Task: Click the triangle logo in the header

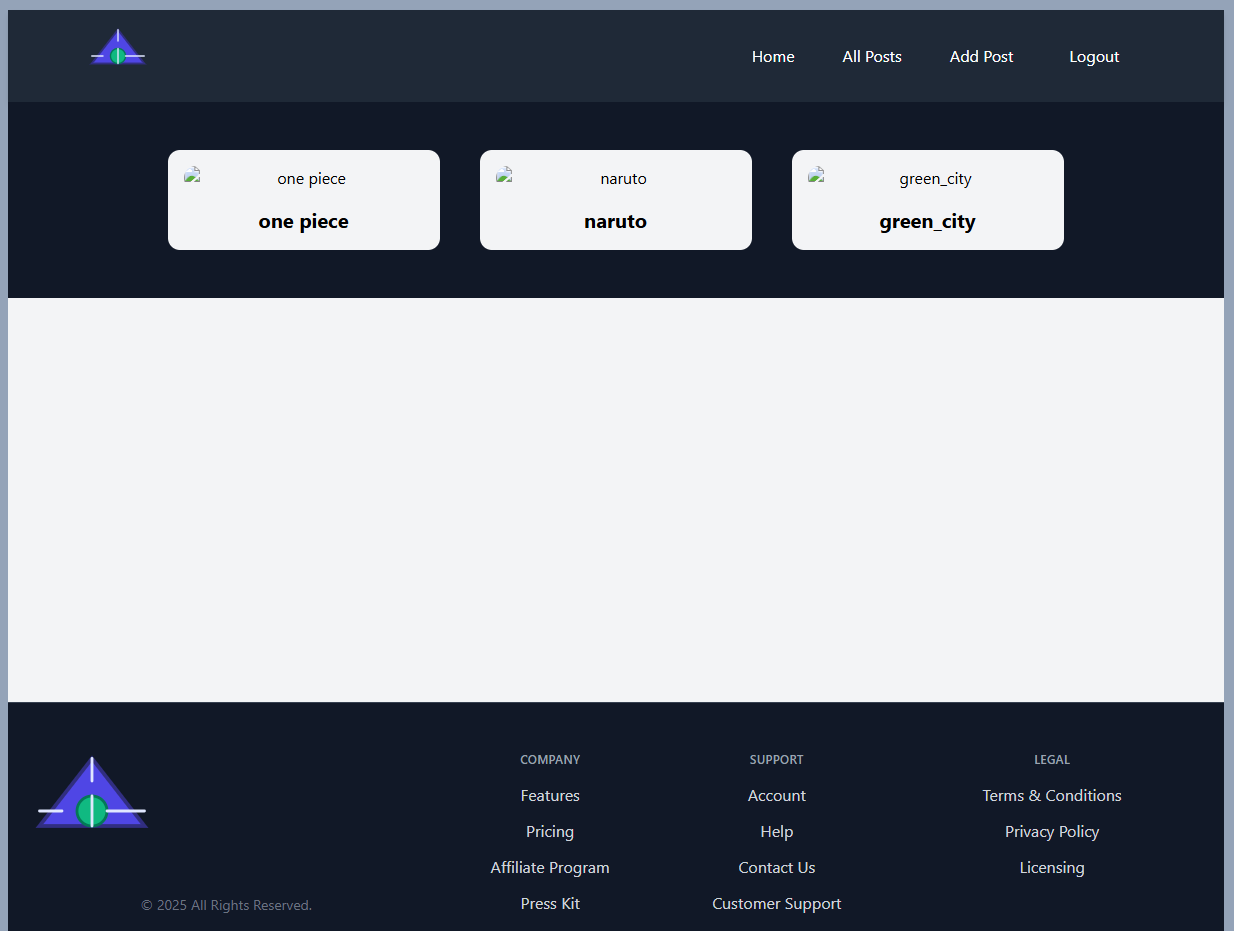Action: [118, 47]
